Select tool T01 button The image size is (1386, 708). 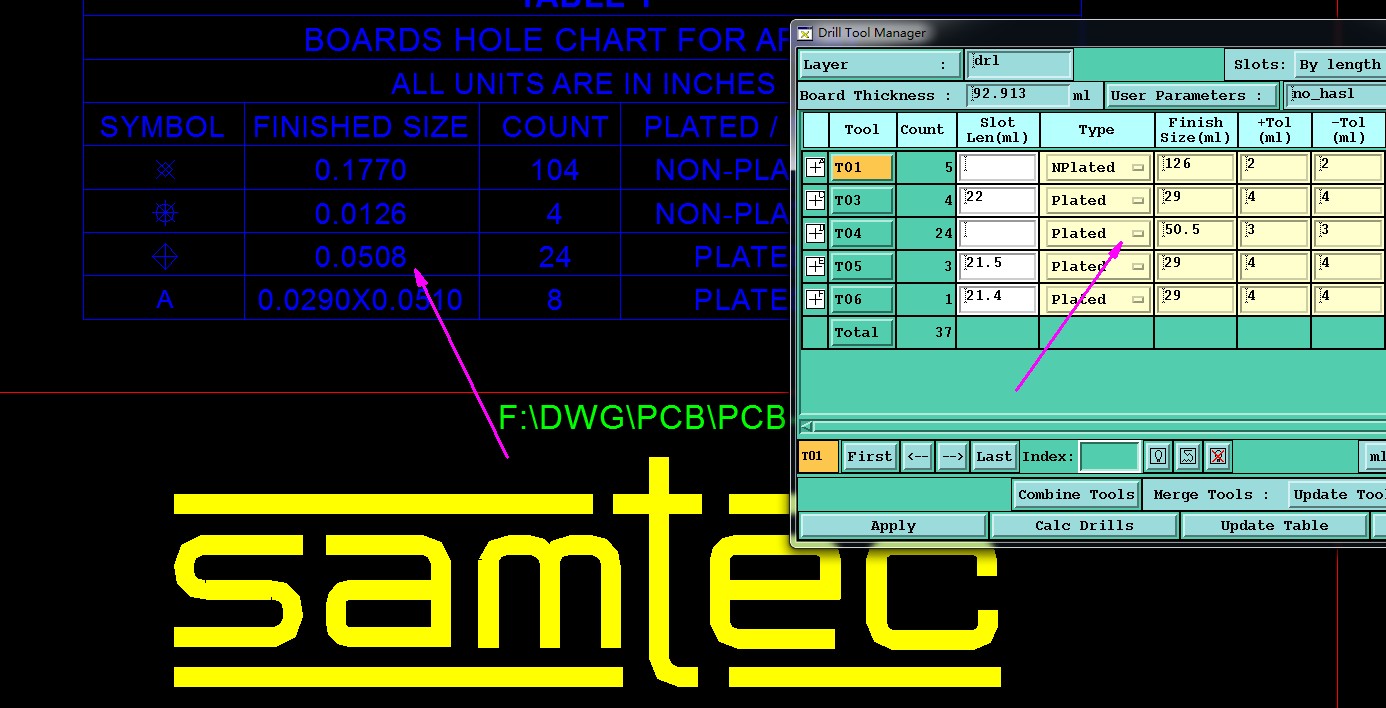coord(861,167)
